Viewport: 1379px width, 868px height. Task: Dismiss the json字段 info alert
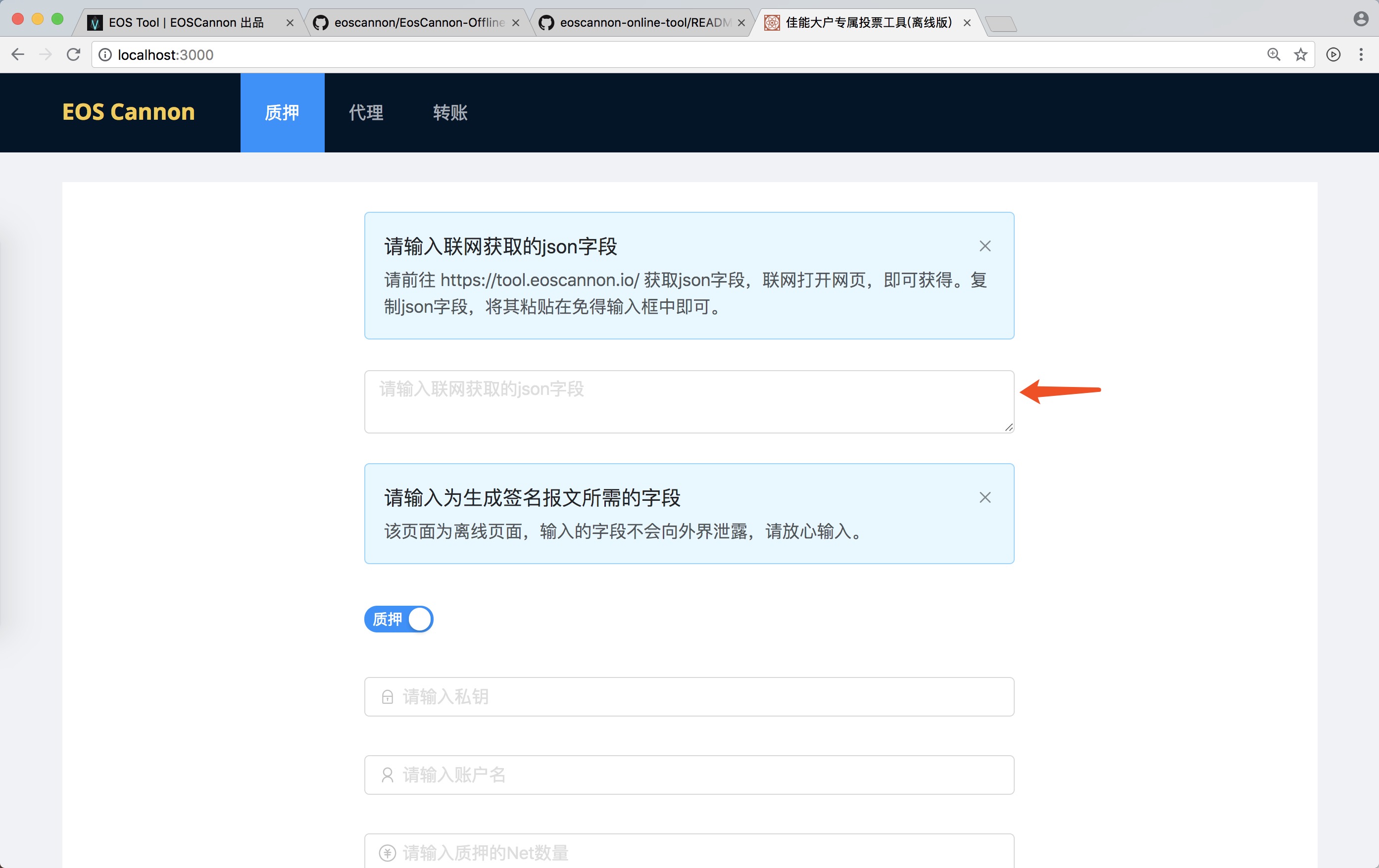985,246
